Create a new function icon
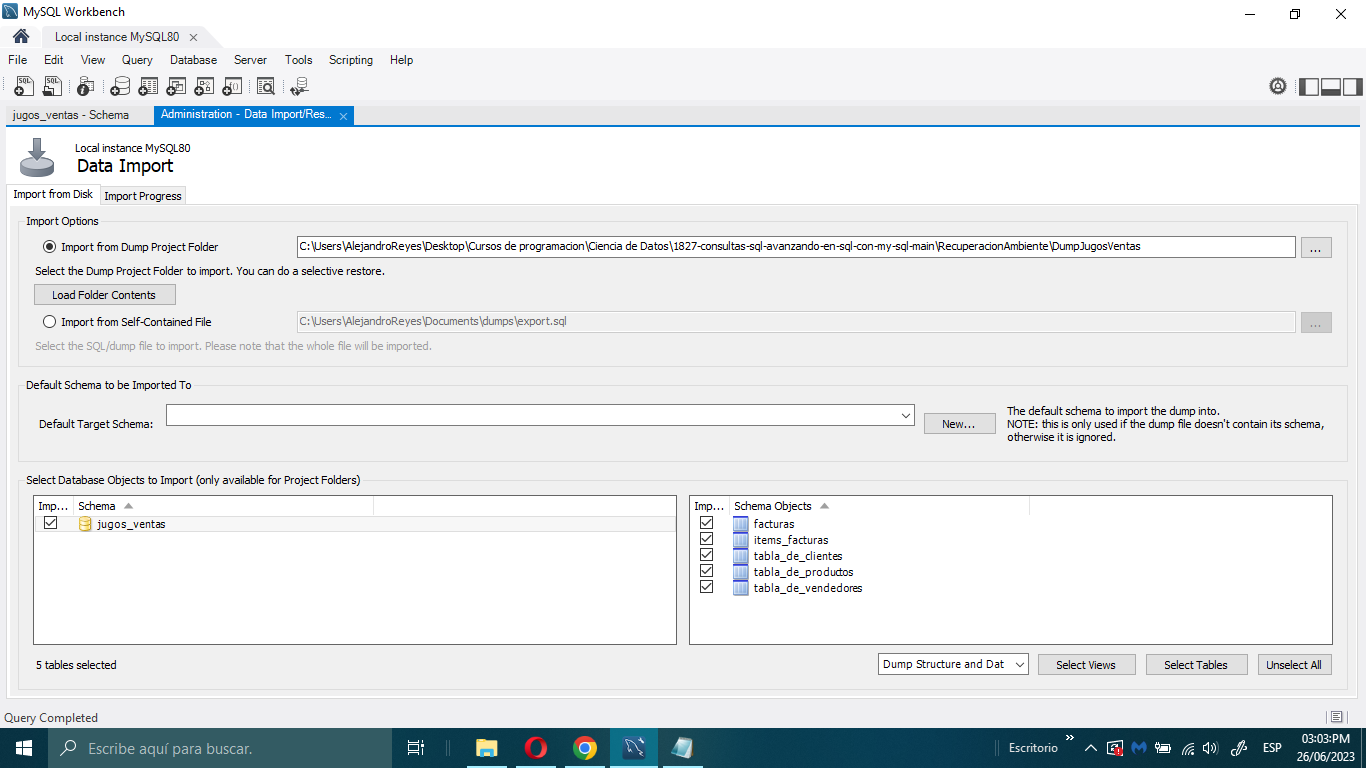Image resolution: width=1366 pixels, height=768 pixels. point(231,87)
